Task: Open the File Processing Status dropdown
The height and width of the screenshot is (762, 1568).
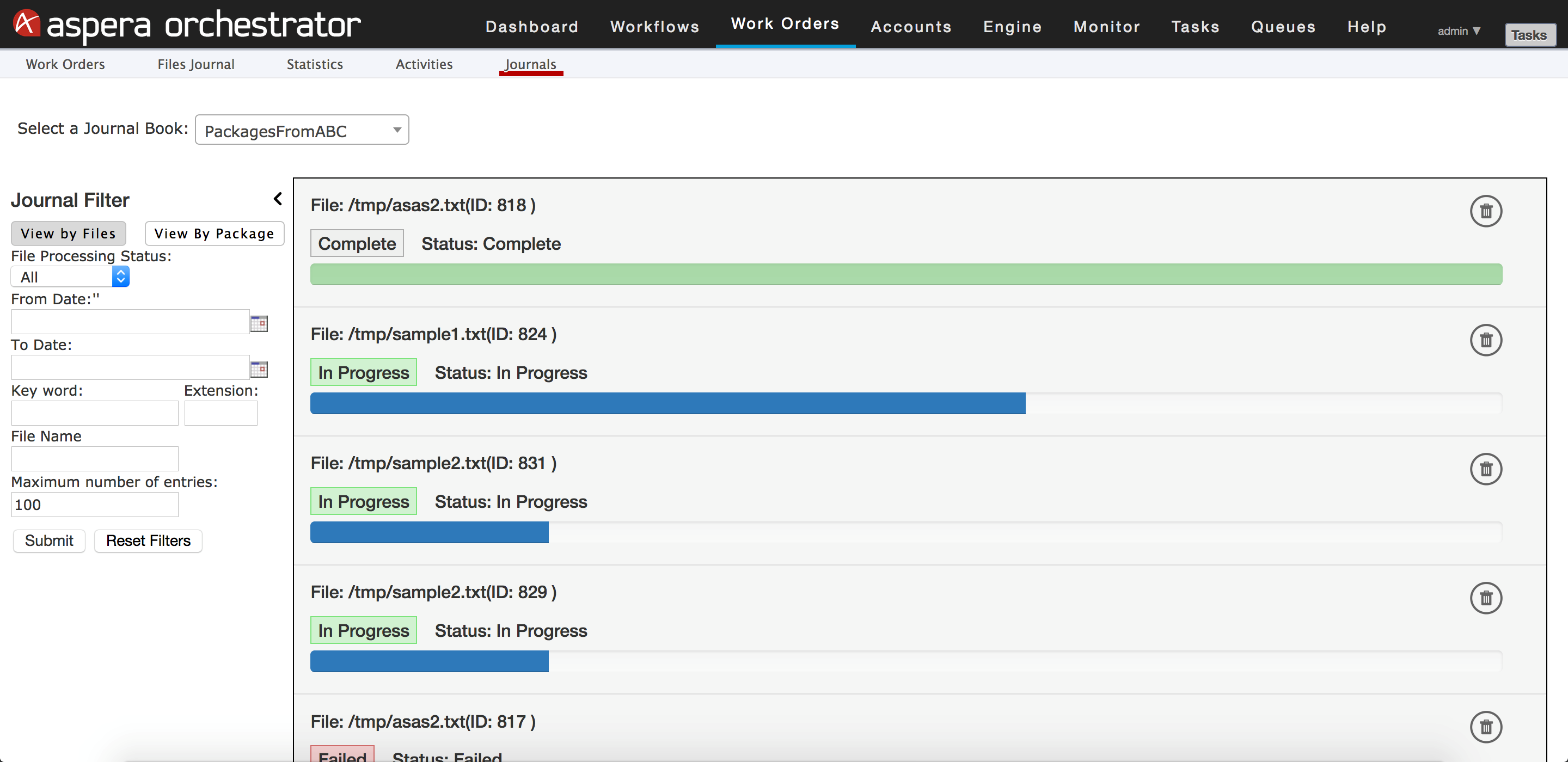Action: (70, 277)
